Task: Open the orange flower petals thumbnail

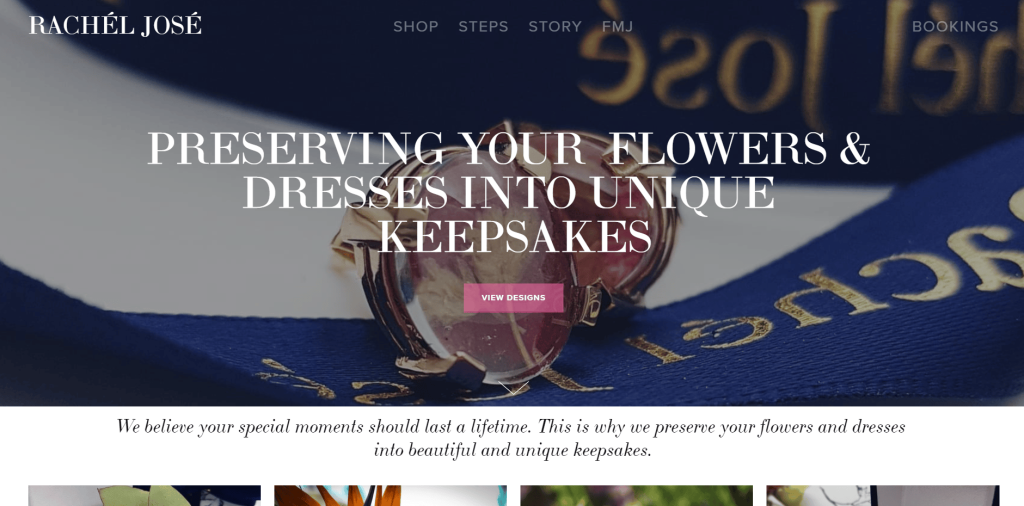Action: (391, 496)
